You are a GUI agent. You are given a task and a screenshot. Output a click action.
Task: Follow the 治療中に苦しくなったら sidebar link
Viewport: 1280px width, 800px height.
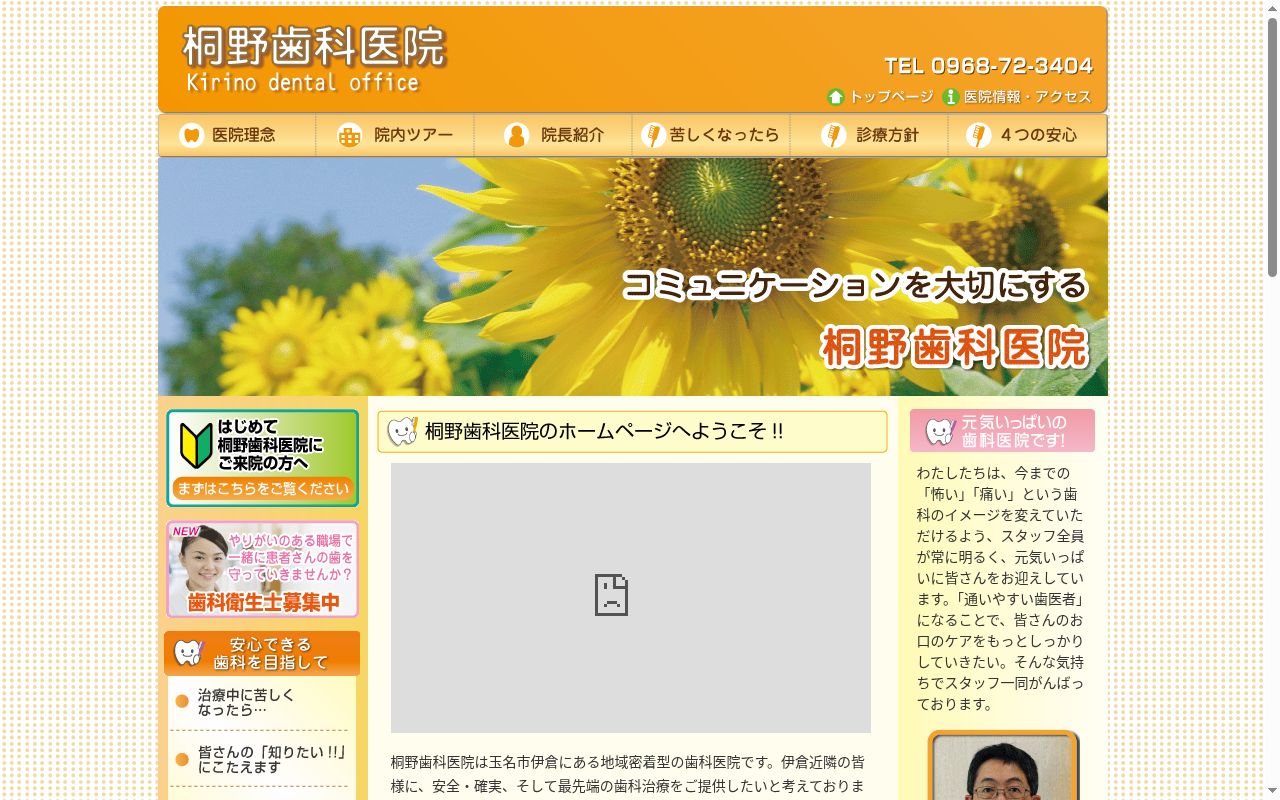(246, 702)
